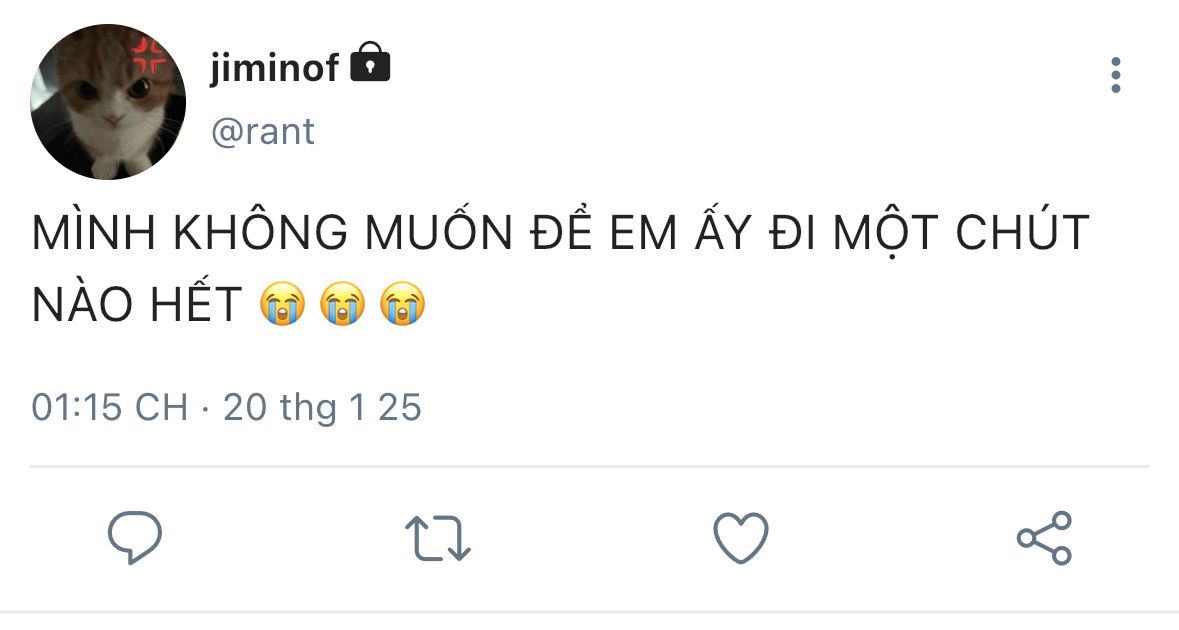Open the cat profile picture

tap(108, 102)
